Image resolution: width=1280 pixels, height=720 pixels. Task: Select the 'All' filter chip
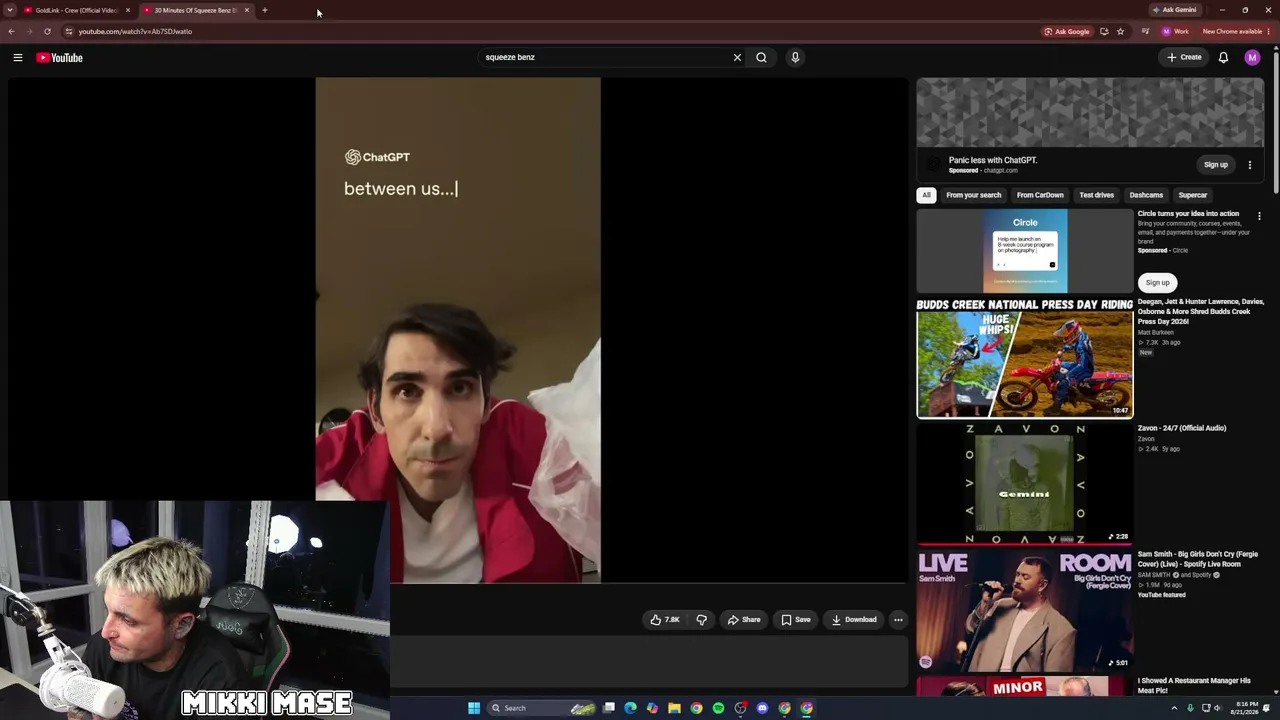point(926,195)
